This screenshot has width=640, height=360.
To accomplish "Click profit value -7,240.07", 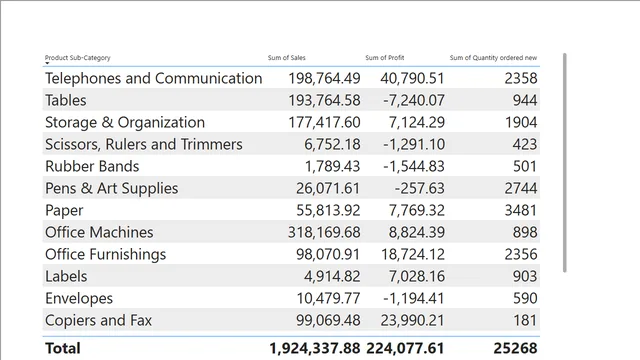I will (x=414, y=100).
